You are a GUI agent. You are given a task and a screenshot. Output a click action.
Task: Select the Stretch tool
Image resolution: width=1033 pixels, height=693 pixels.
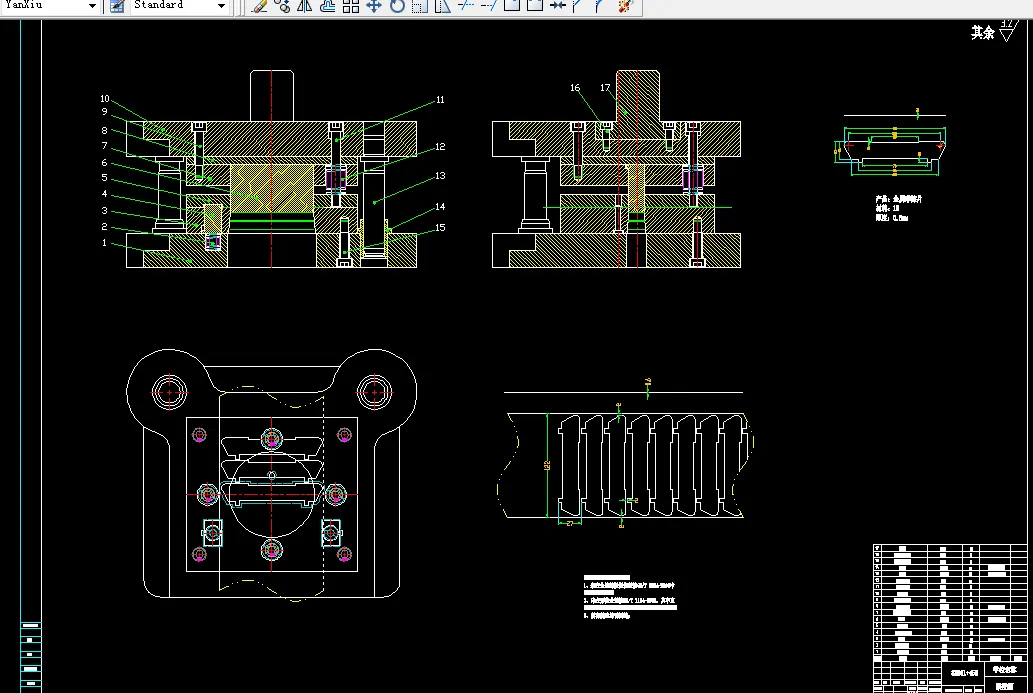[443, 6]
